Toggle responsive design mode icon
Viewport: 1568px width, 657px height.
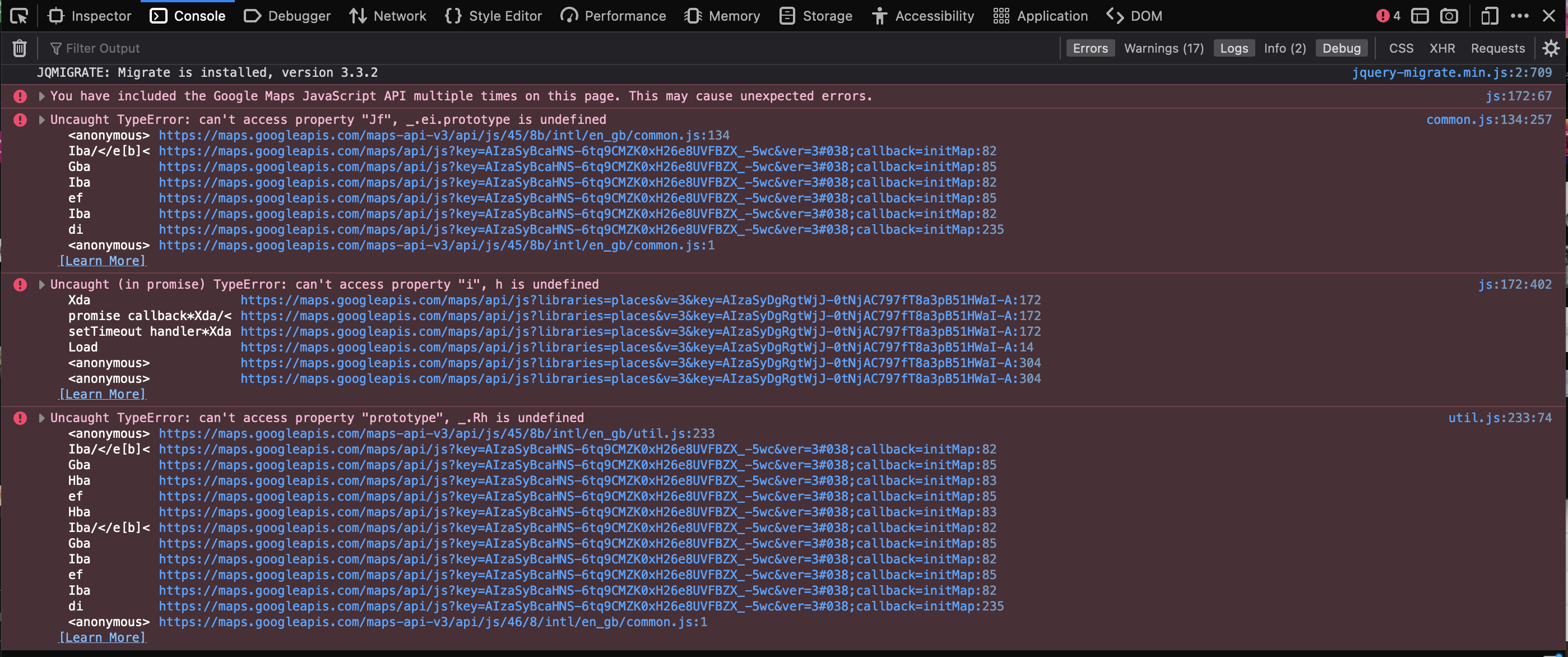pos(1489,16)
